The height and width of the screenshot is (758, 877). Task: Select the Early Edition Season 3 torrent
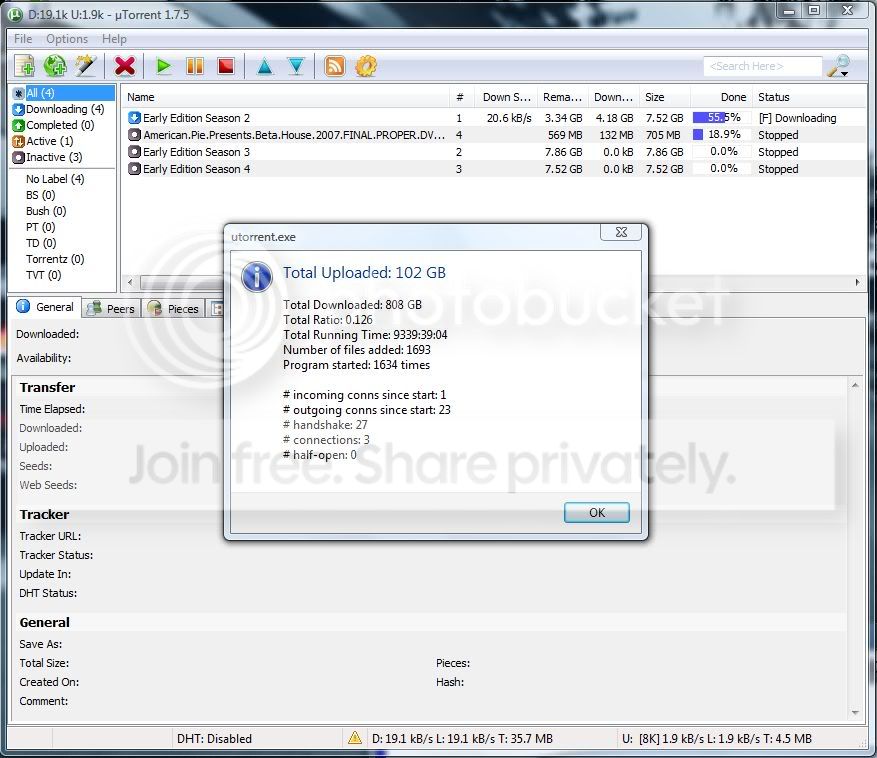pos(494,152)
